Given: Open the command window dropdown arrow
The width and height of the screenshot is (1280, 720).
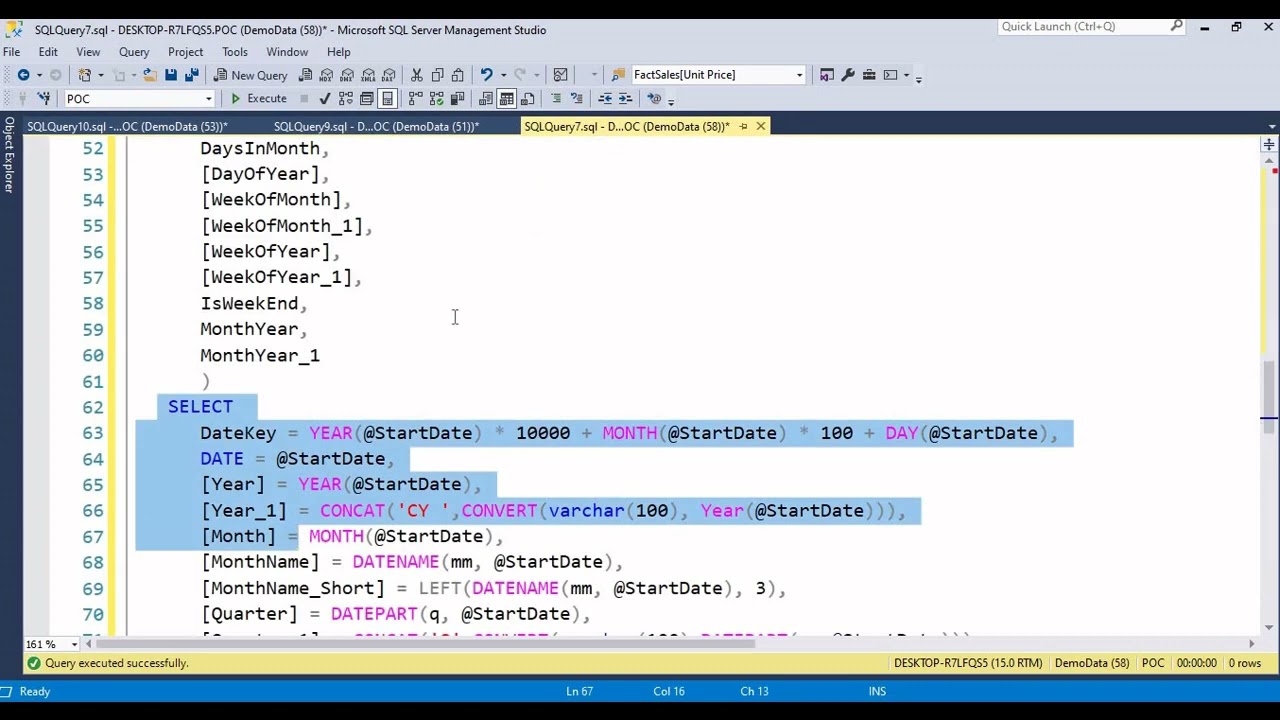Looking at the screenshot, I should [906, 75].
